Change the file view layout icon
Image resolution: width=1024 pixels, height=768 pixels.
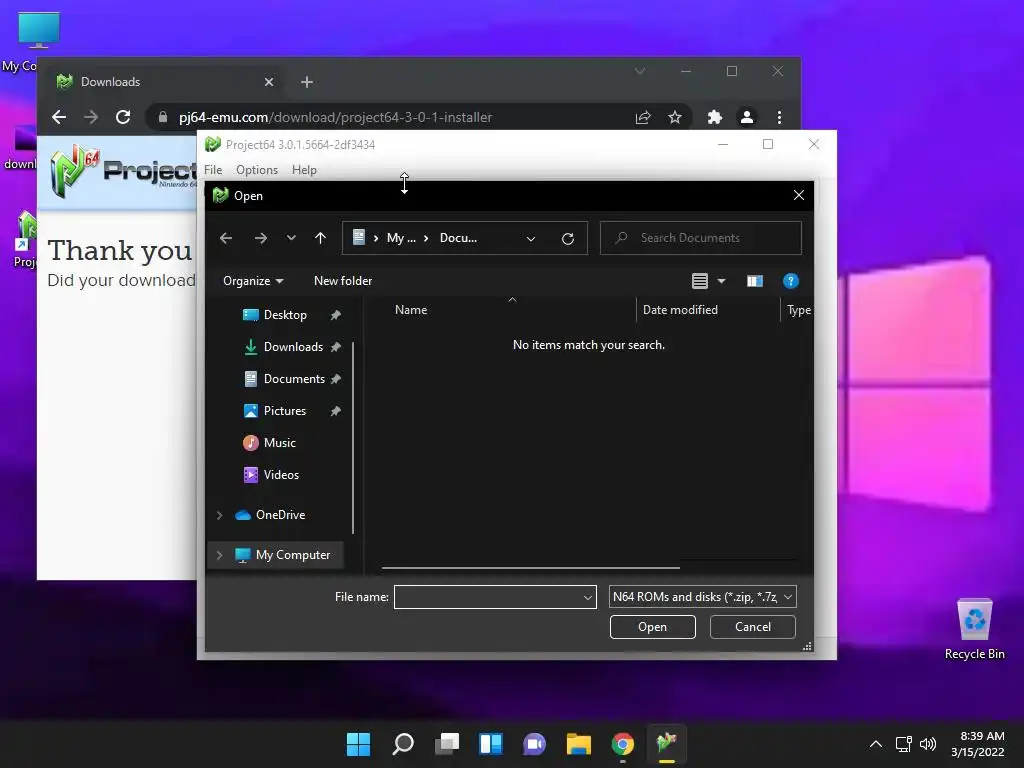(699, 281)
